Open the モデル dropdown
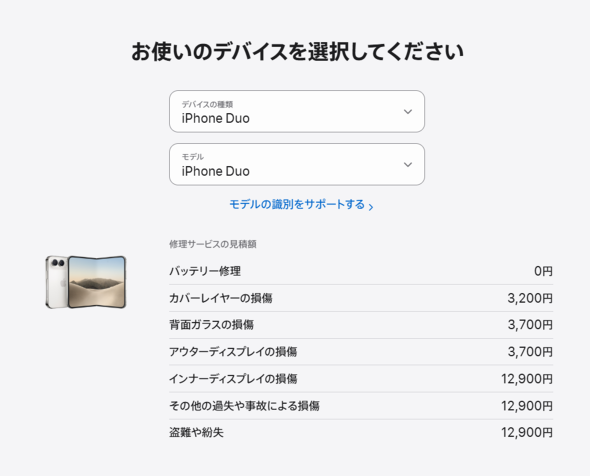This screenshot has height=476, width=590. 297,164
